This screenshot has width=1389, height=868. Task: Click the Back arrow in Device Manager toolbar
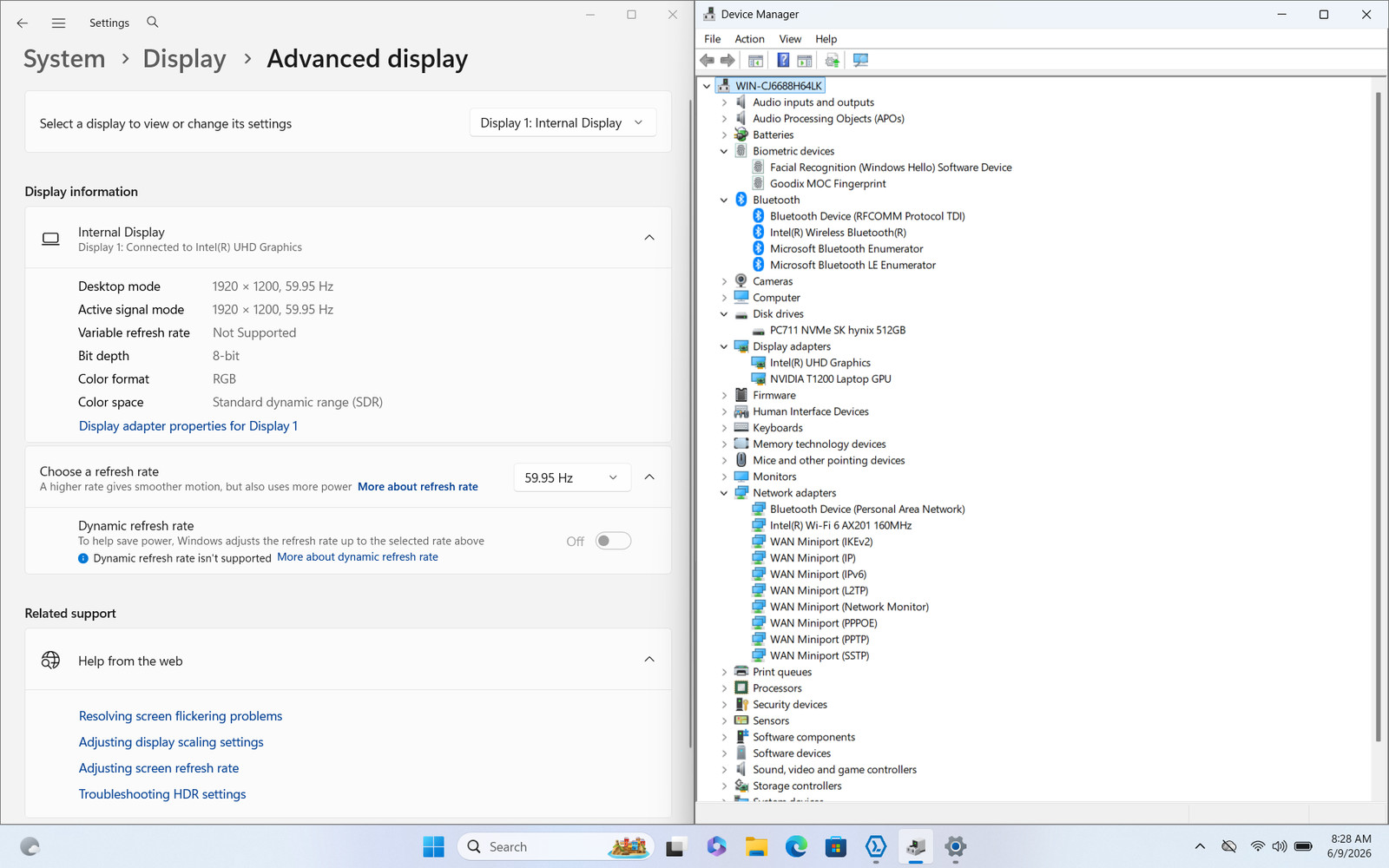(x=707, y=60)
